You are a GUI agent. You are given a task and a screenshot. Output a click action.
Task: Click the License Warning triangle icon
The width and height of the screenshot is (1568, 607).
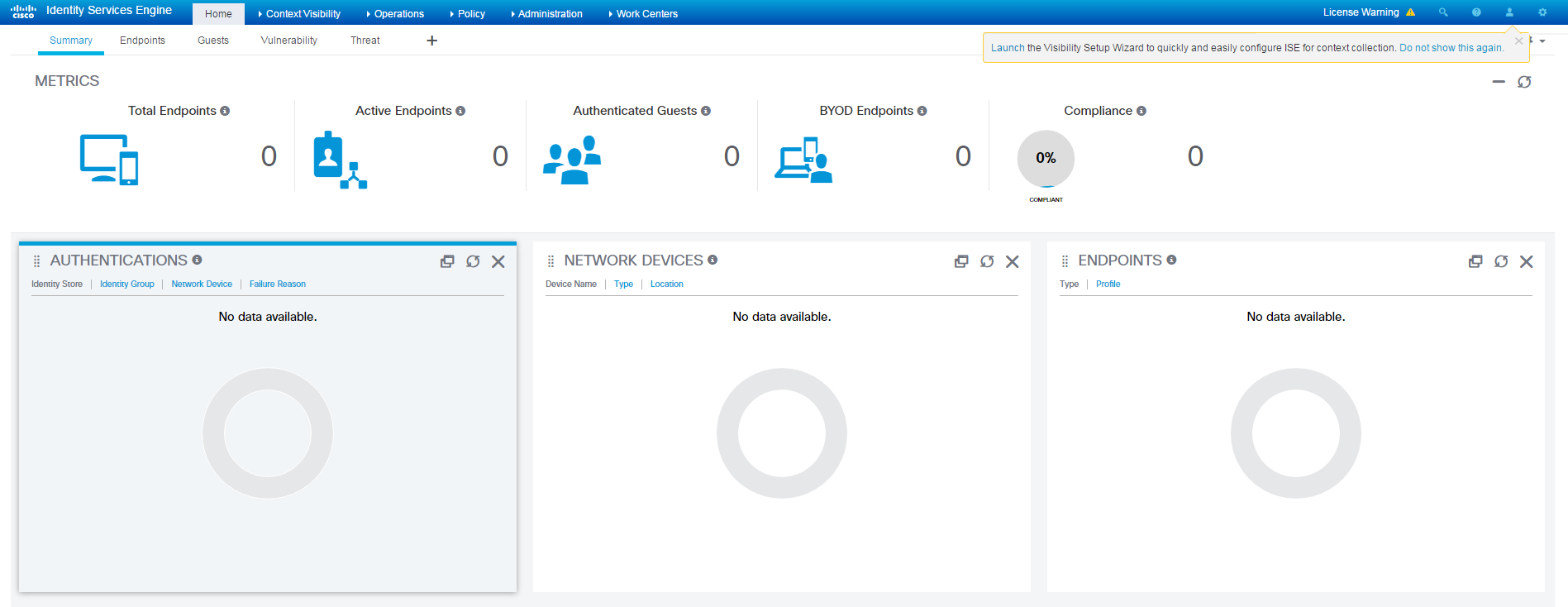click(1410, 12)
